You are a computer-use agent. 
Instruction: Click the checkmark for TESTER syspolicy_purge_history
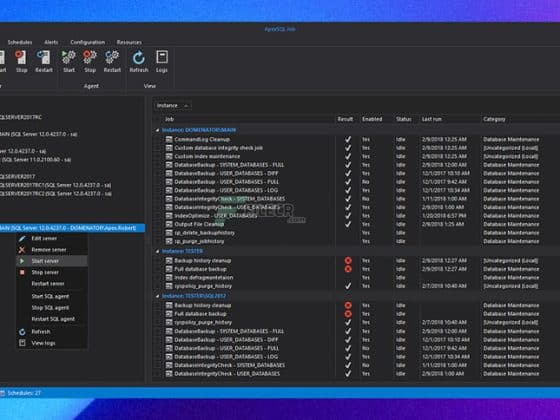[348, 286]
